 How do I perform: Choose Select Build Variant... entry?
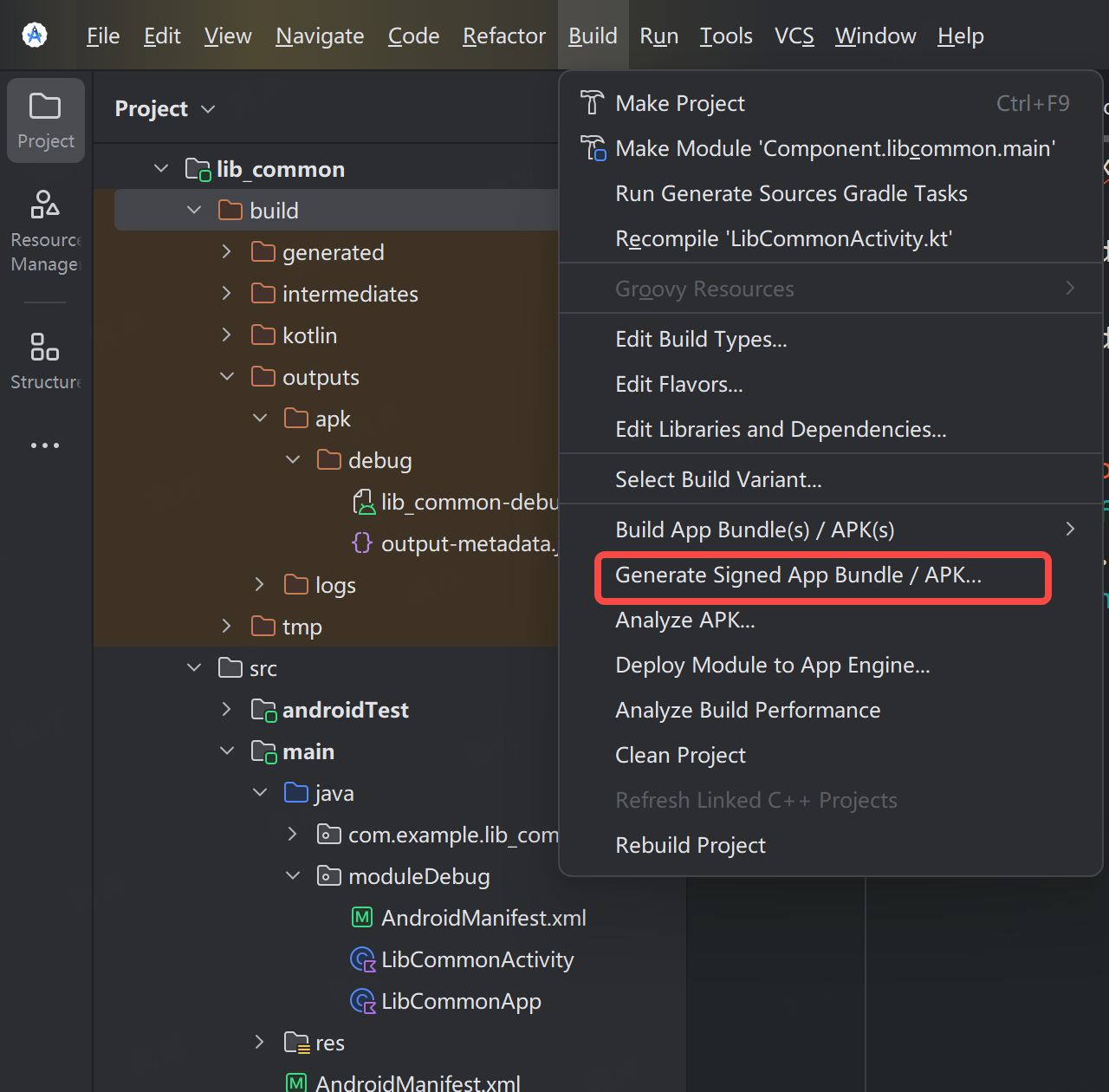(x=831, y=479)
